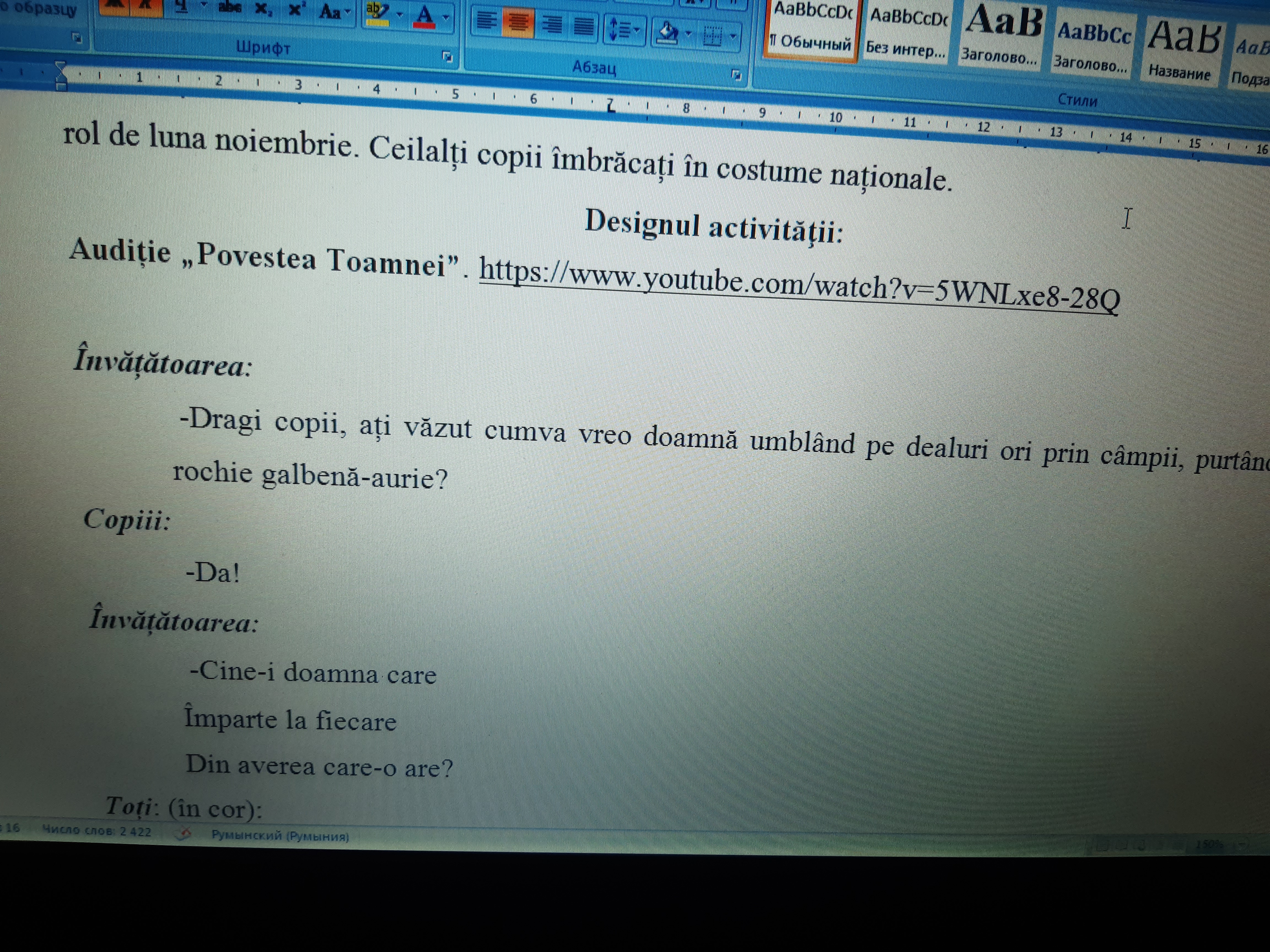Open Шрифт dialog launcher

coord(447,56)
